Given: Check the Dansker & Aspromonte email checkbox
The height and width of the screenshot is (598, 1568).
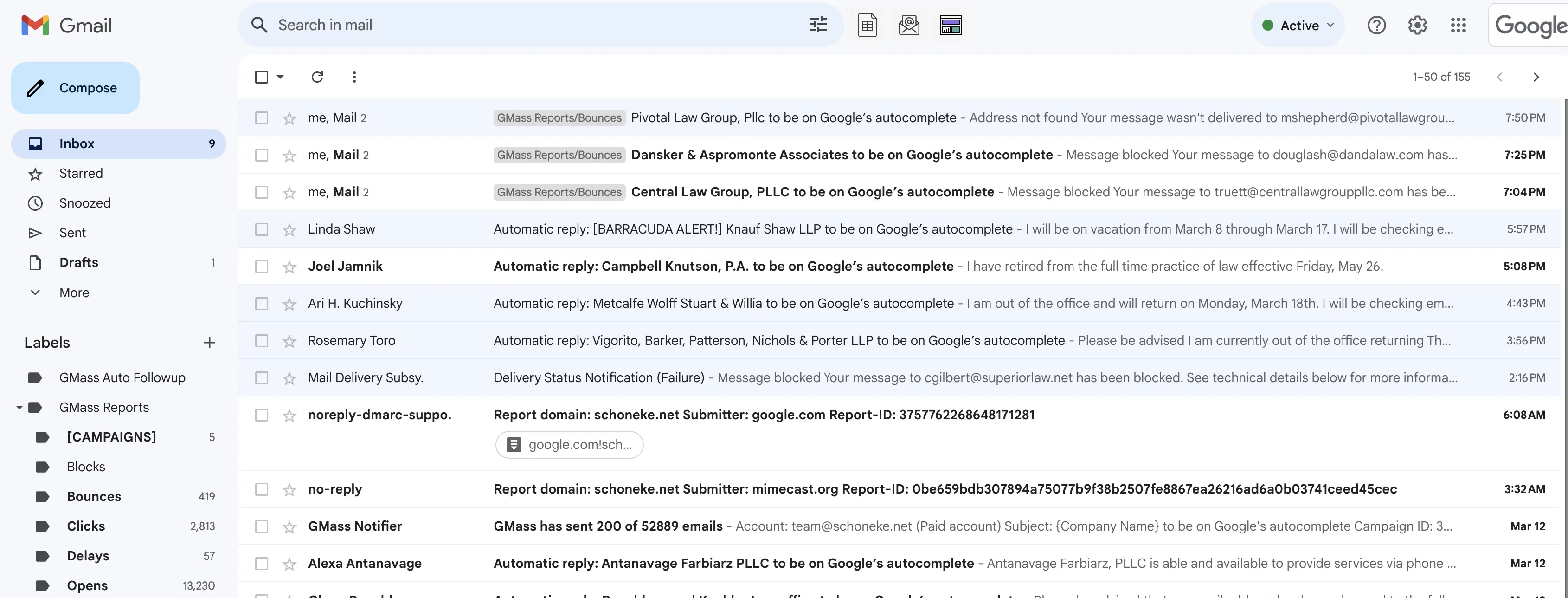Looking at the screenshot, I should coord(262,155).
